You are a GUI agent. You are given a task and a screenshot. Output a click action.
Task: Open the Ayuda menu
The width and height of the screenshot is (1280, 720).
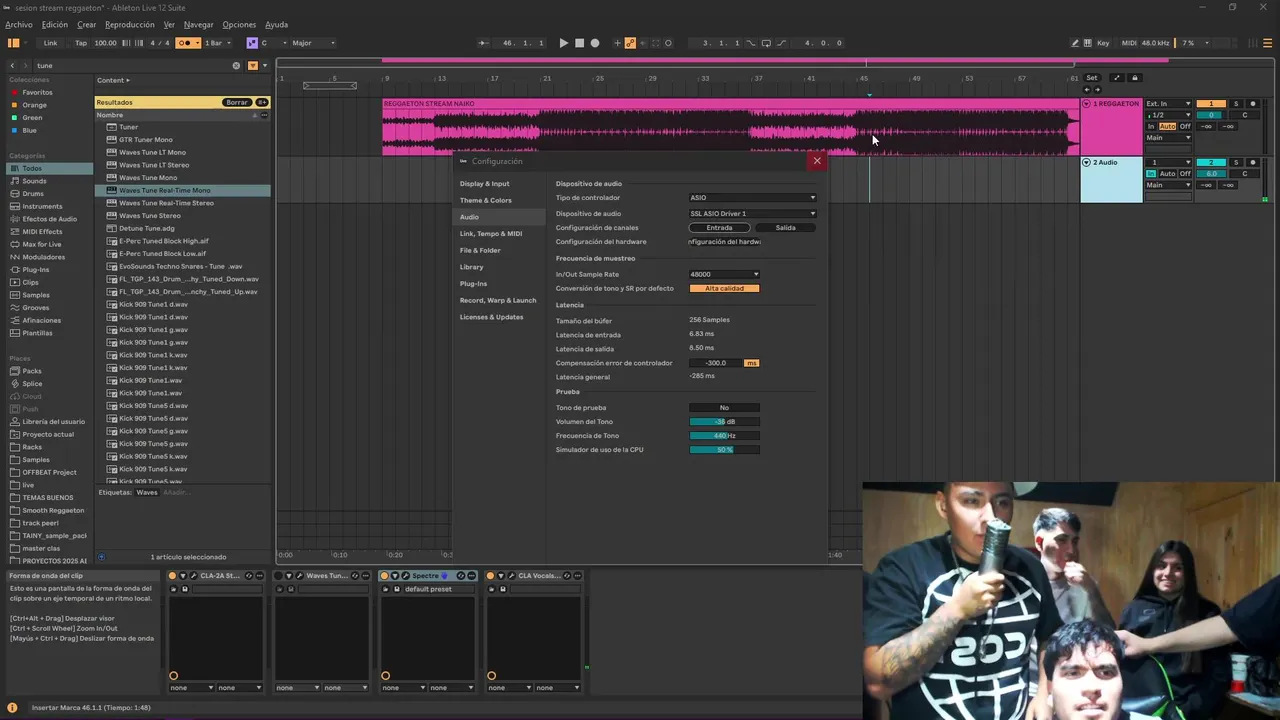[x=276, y=25]
